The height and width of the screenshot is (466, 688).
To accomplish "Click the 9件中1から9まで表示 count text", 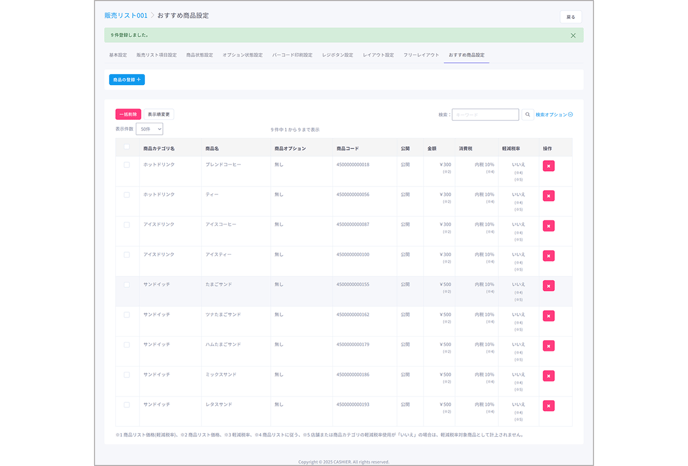I will 295,129.
